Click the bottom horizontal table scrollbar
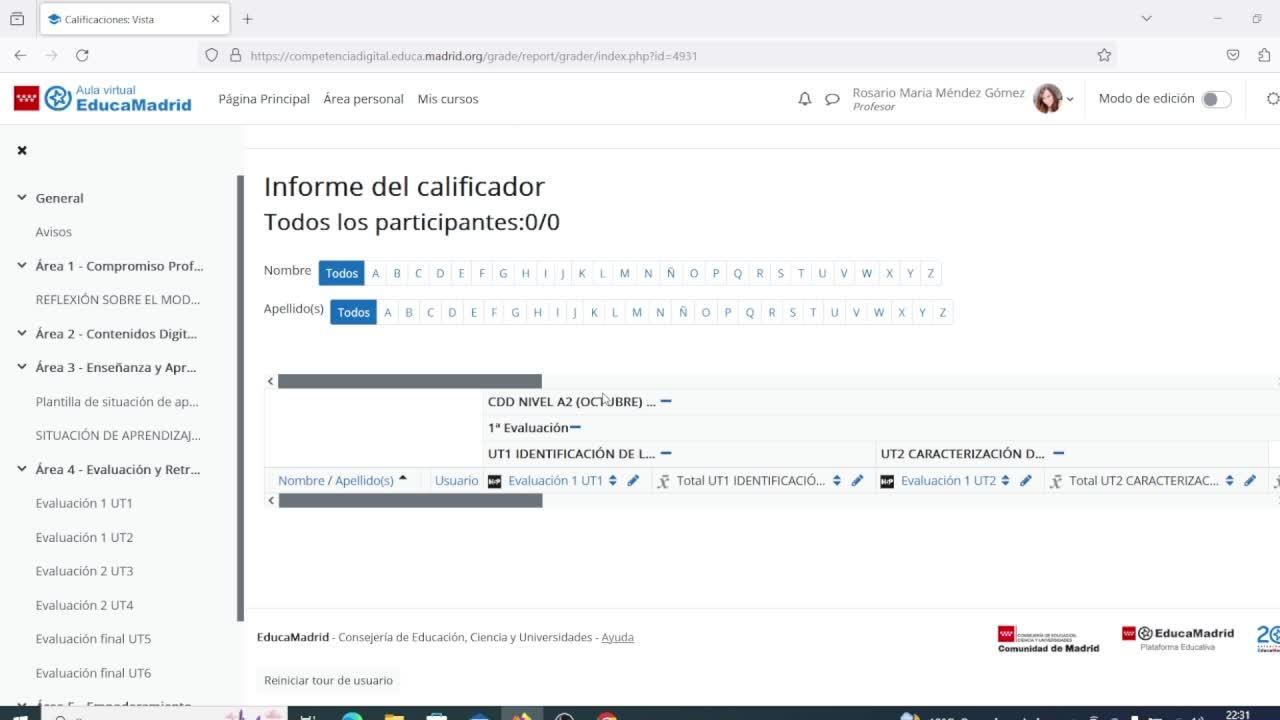The image size is (1280, 720). click(410, 501)
